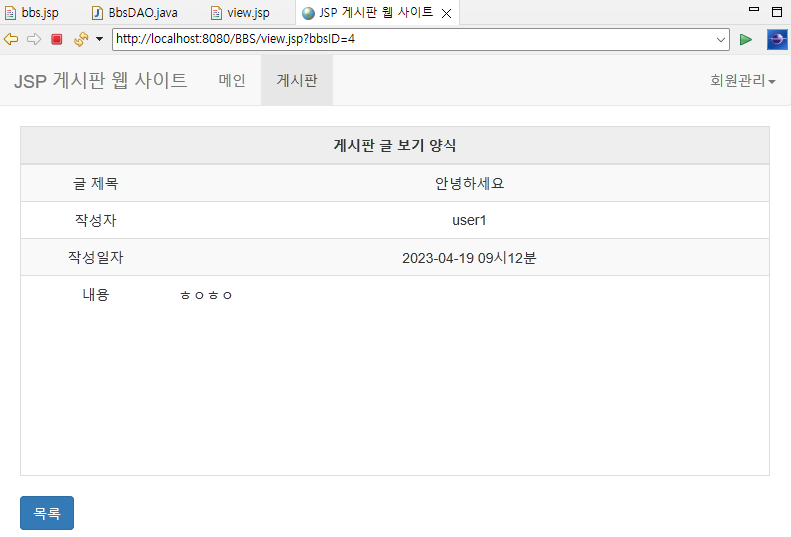Click the 안녕하세요 title cell
Screen dimensions: 791x537
click(470, 183)
